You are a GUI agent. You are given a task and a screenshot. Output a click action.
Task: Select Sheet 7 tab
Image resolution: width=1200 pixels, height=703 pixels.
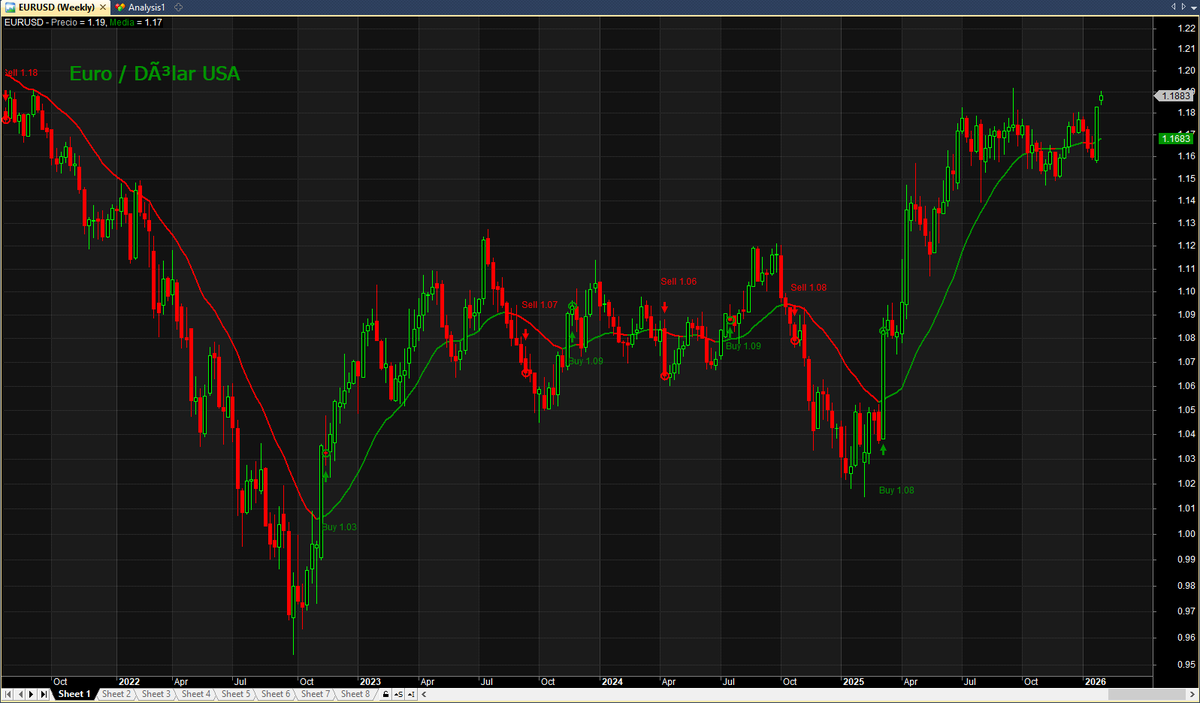(x=315, y=694)
